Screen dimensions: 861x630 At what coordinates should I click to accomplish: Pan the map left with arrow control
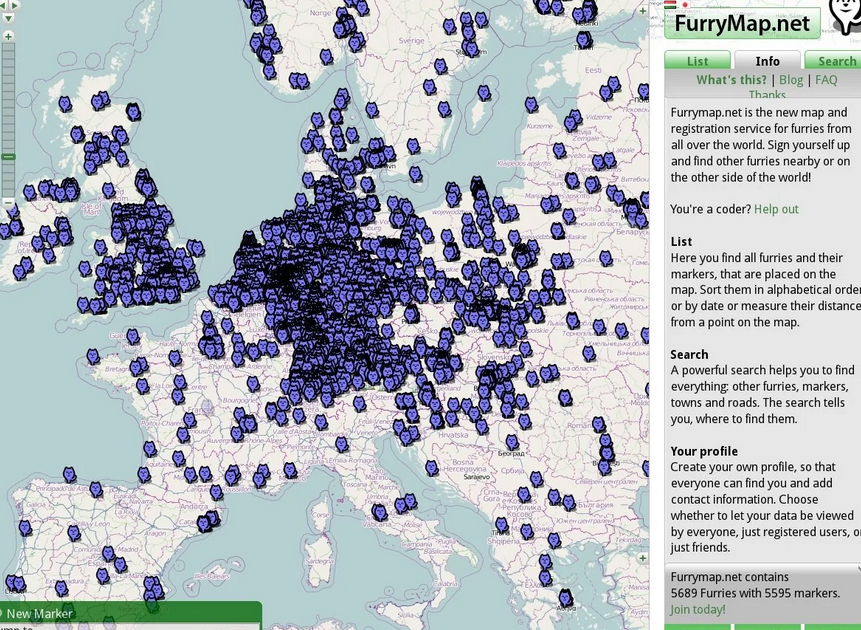pos(2,5)
